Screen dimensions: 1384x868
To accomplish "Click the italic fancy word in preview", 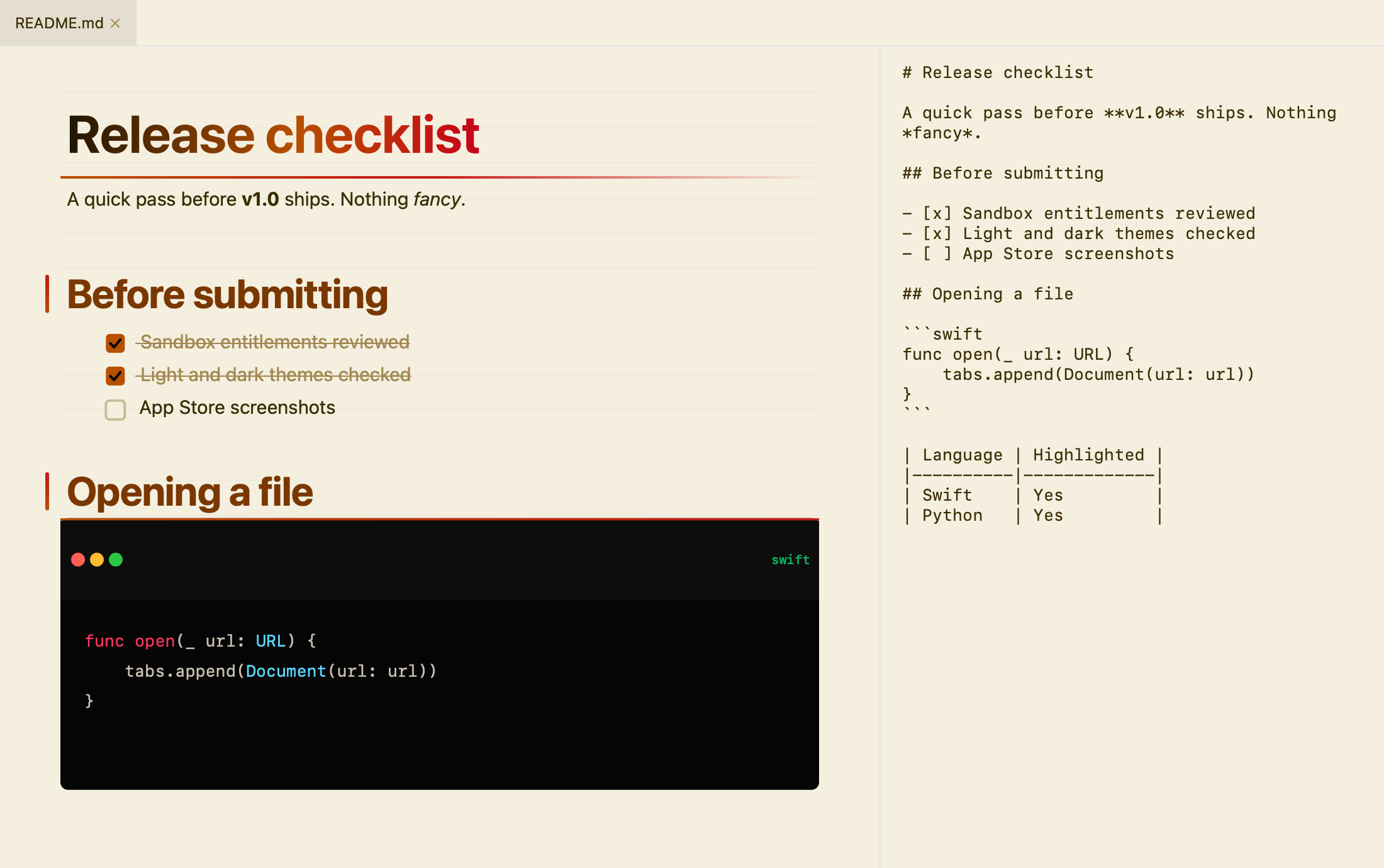I will (x=437, y=199).
